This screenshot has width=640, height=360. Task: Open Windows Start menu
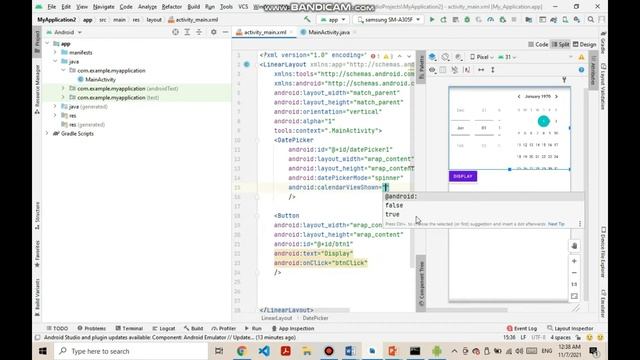click(42, 351)
